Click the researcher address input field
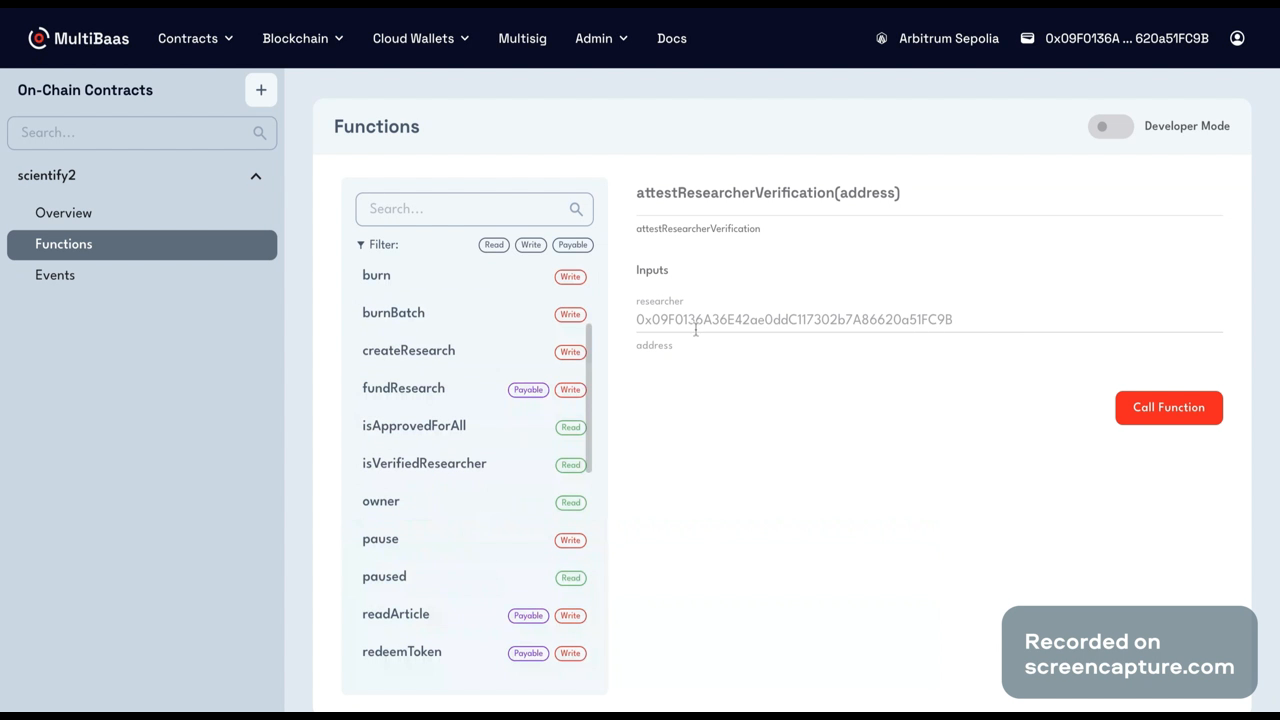 (929, 320)
